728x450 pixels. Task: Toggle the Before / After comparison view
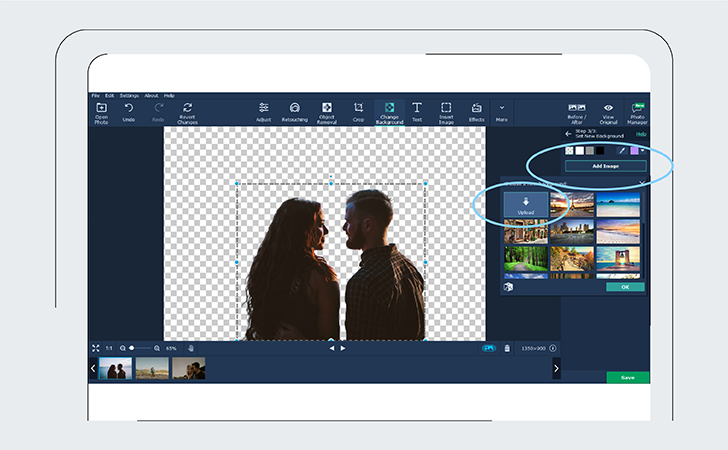(576, 108)
